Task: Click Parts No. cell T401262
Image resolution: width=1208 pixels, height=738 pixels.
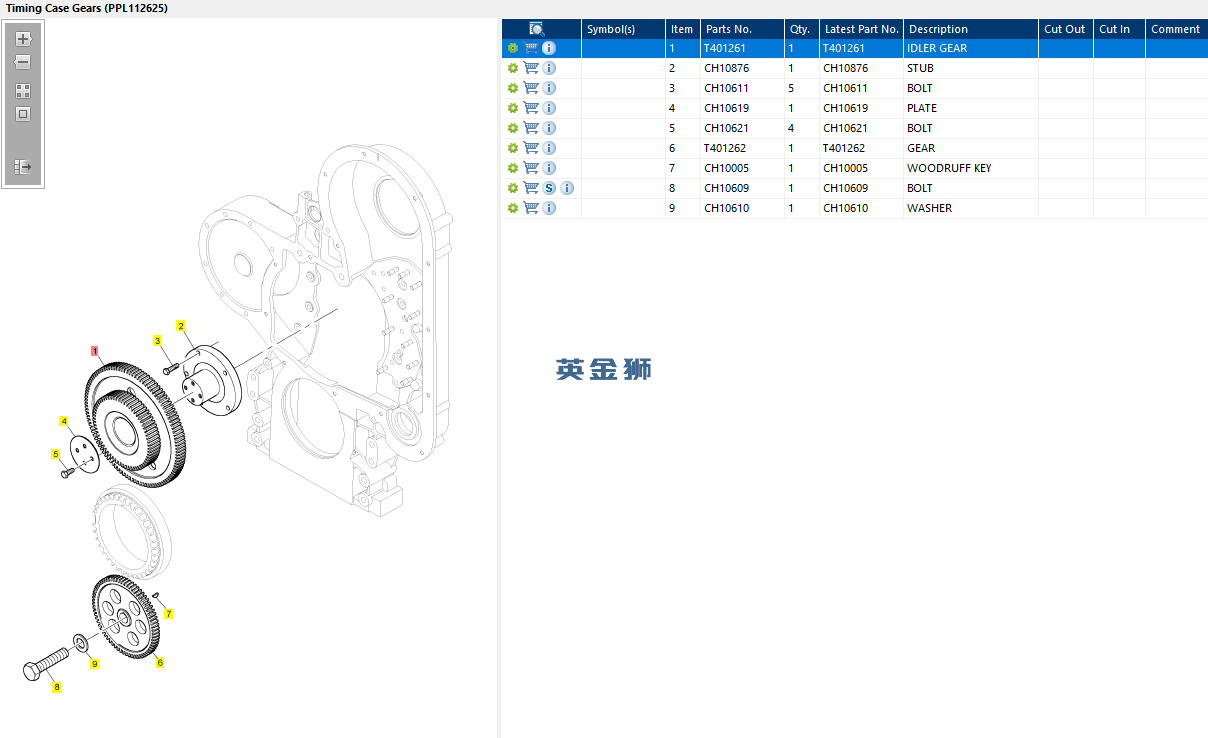Action: pos(741,148)
